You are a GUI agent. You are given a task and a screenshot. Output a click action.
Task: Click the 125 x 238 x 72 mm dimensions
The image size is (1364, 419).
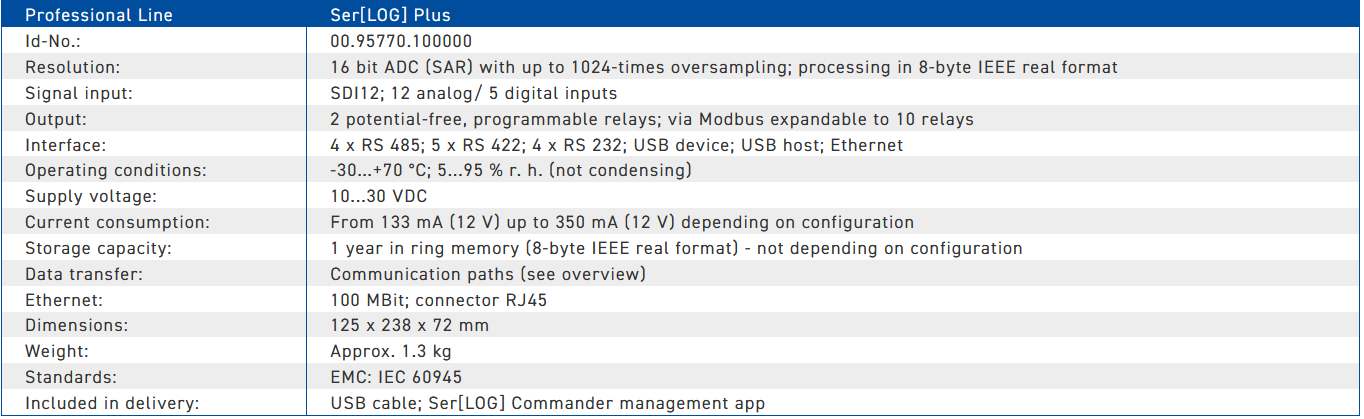(x=409, y=326)
